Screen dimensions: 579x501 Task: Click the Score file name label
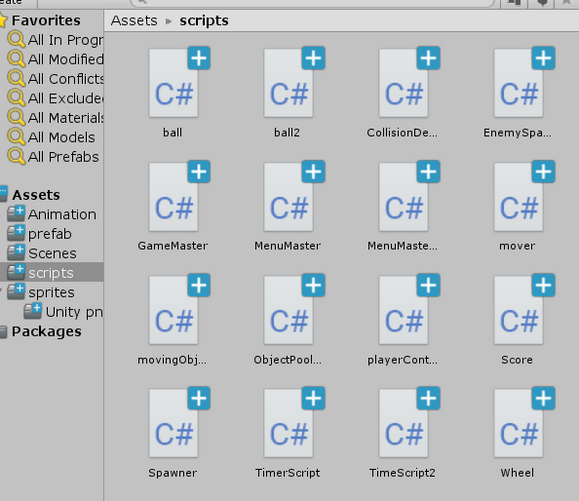pyautogui.click(x=517, y=360)
